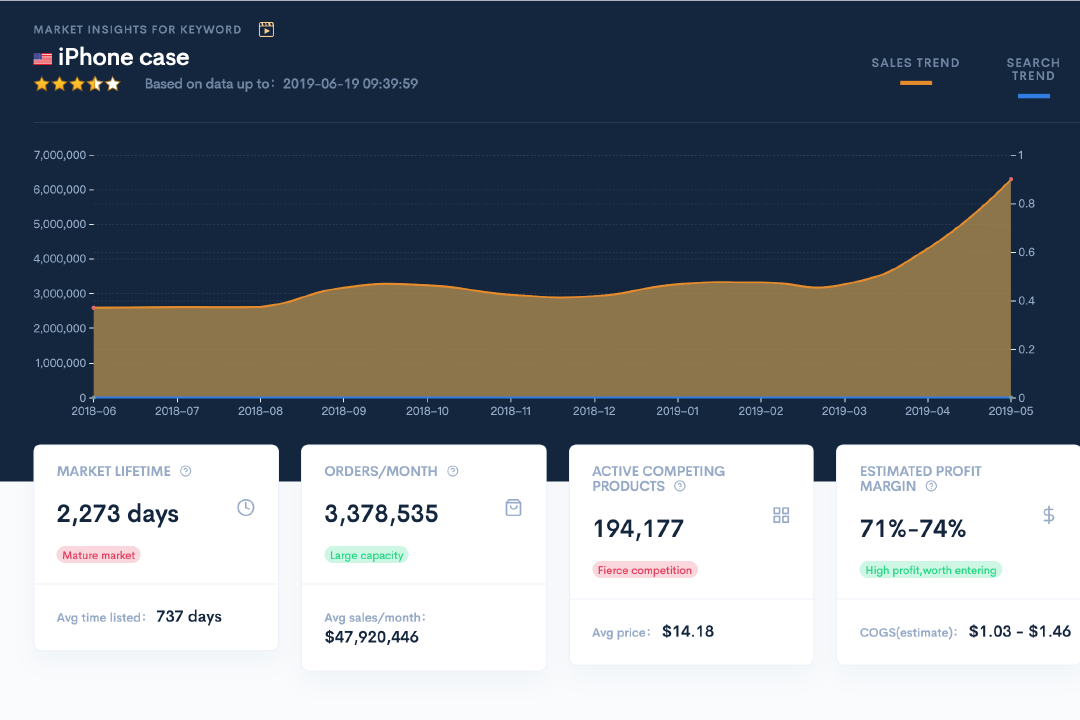Show help for Estimated Profit Margin

(x=931, y=486)
